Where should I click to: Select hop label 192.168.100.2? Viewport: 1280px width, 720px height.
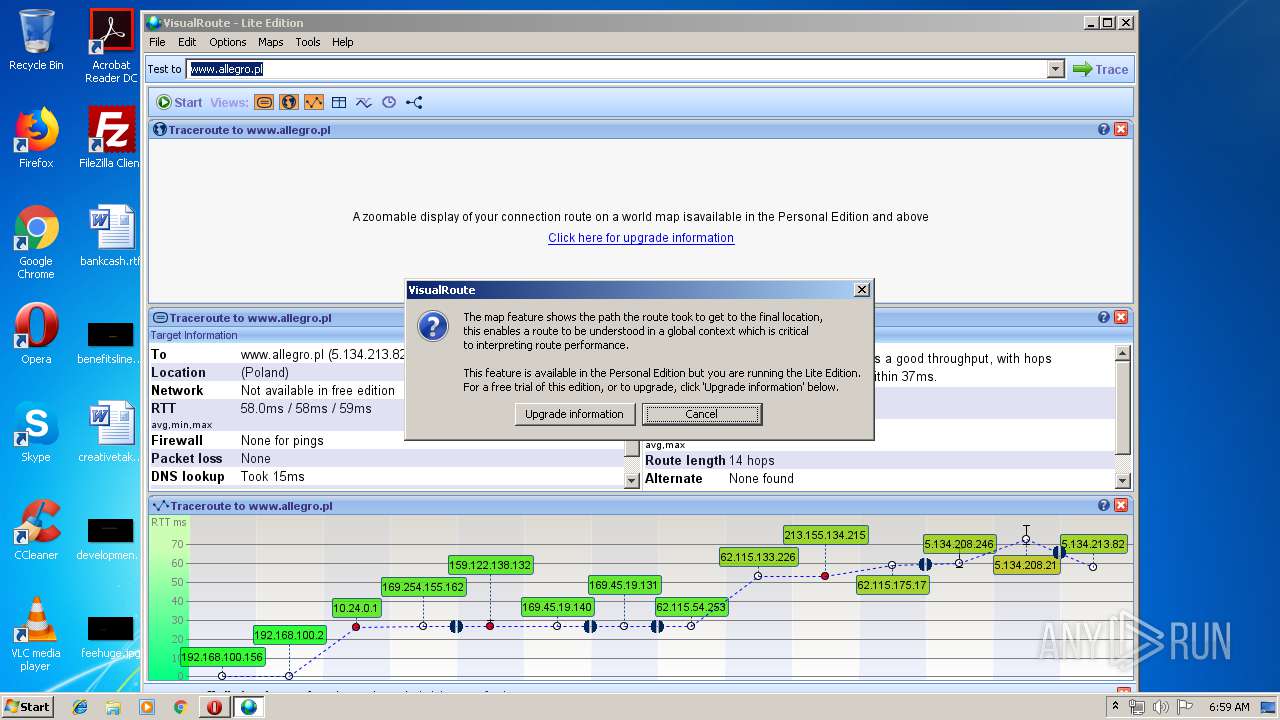pyautogui.click(x=289, y=635)
